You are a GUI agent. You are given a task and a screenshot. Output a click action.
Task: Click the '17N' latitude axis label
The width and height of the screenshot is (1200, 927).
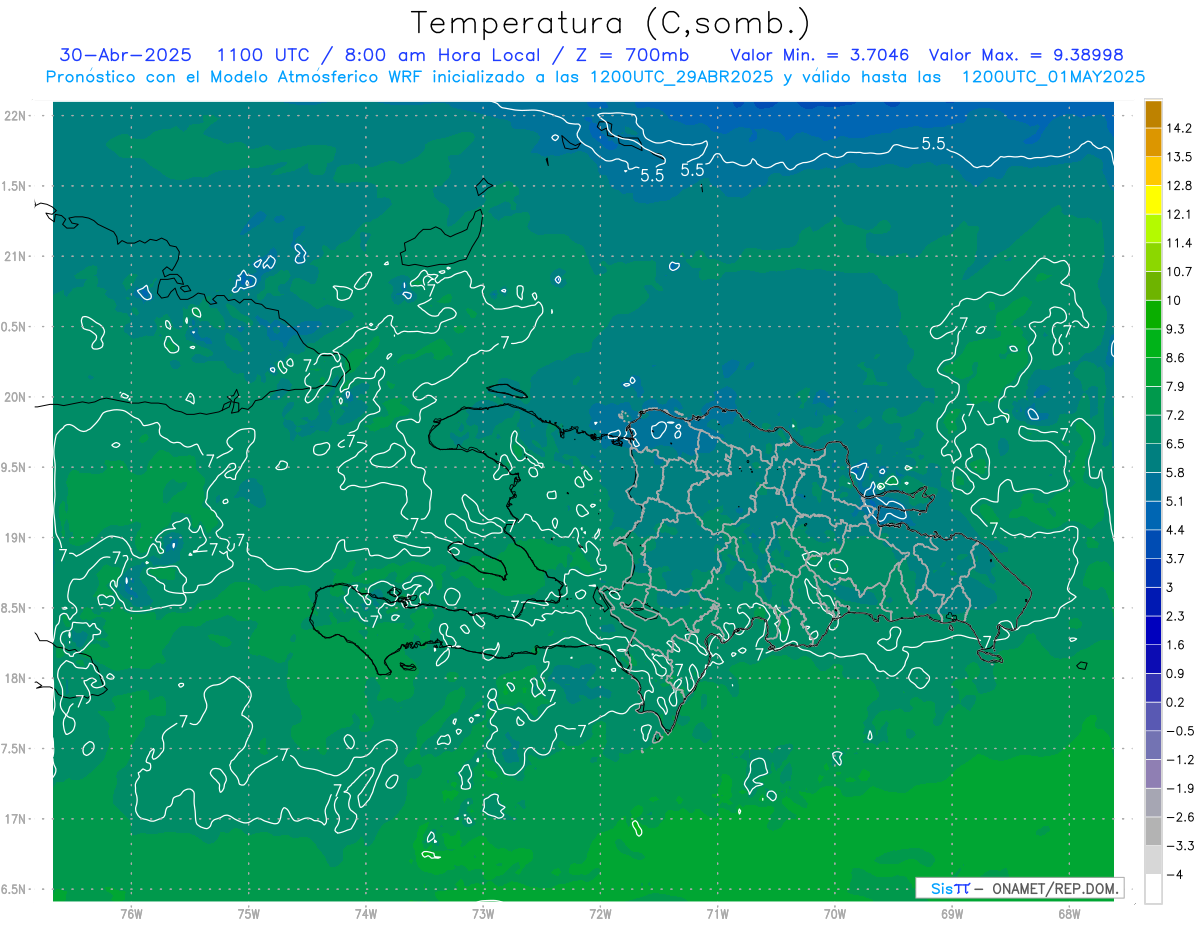click(x=15, y=820)
